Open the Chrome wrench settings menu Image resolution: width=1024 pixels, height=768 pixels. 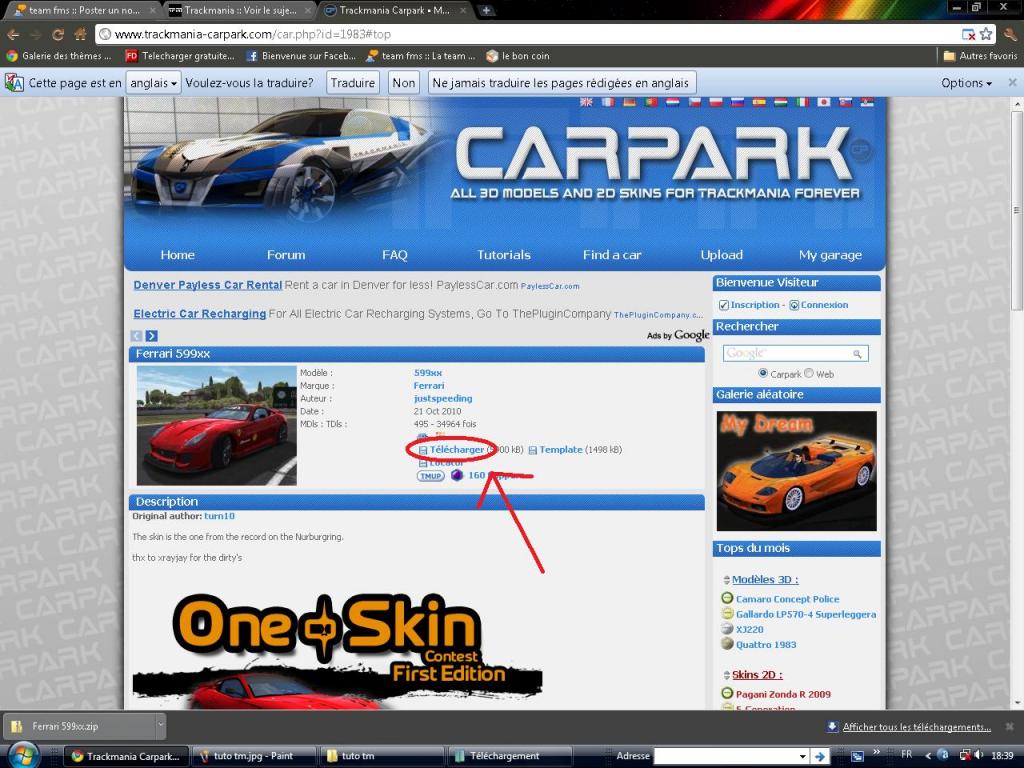(x=1011, y=34)
